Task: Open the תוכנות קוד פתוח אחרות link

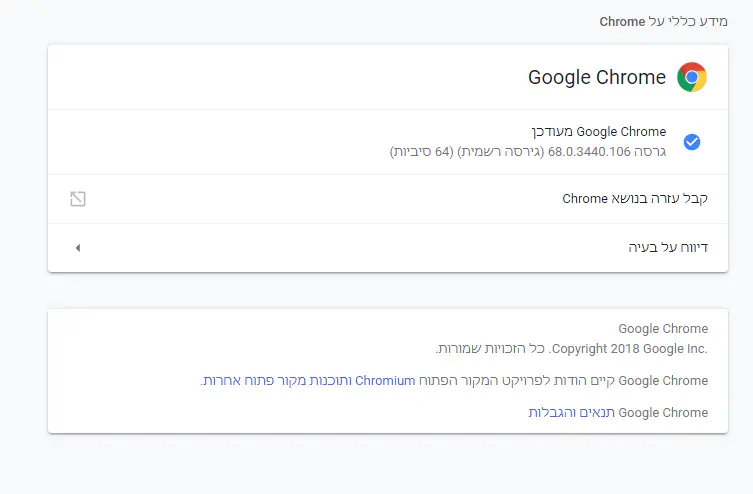Action: click(x=276, y=381)
